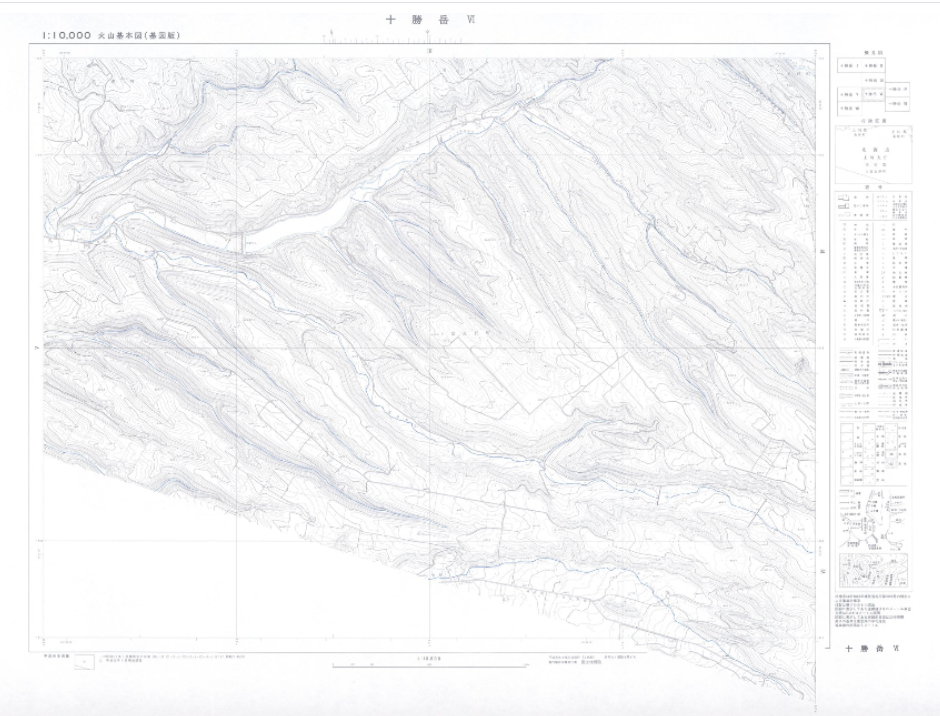Click the 1:10,000 scale text in header
The width and height of the screenshot is (940, 716).
66,35
